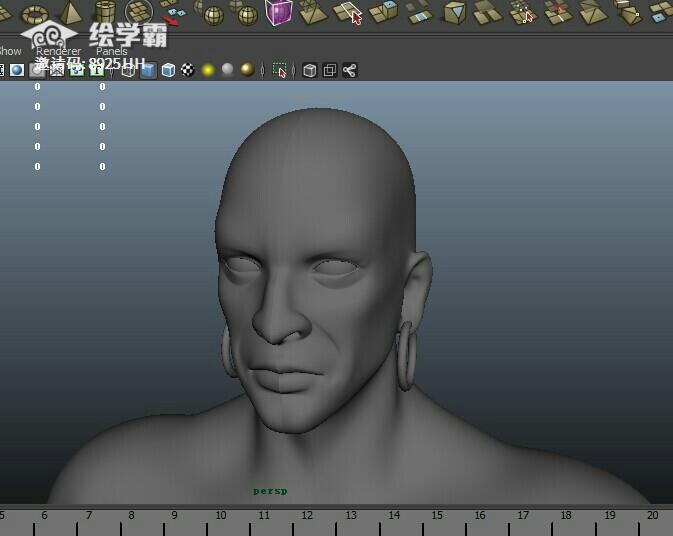Toggle Wireframe on Shaded light-blue cube
The image size is (673, 536).
click(168, 70)
